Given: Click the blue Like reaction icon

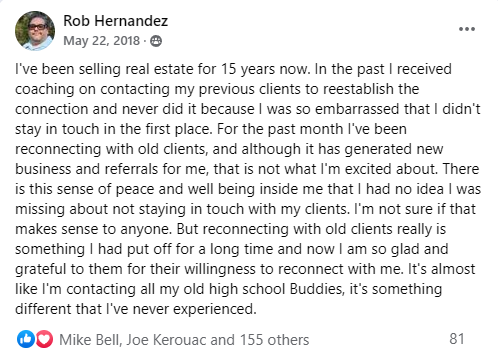Looking at the screenshot, I should [x=26, y=339].
